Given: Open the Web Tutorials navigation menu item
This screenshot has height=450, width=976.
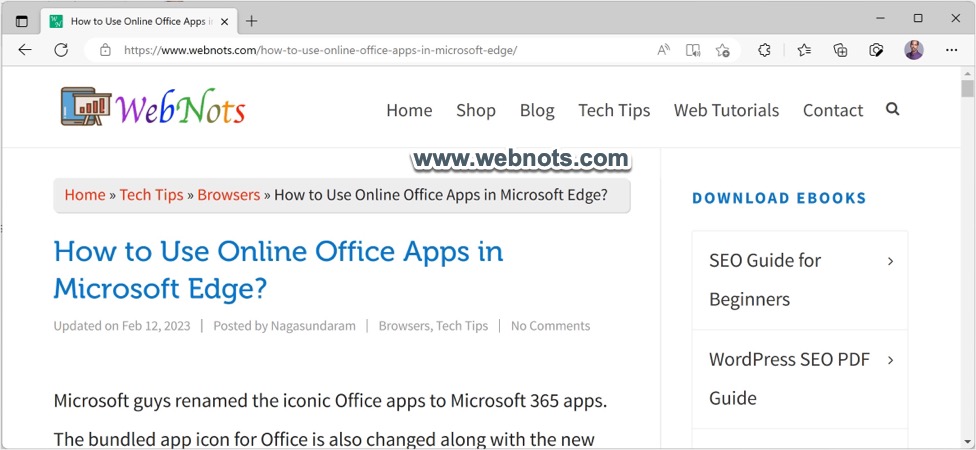Looking at the screenshot, I should tap(726, 110).
